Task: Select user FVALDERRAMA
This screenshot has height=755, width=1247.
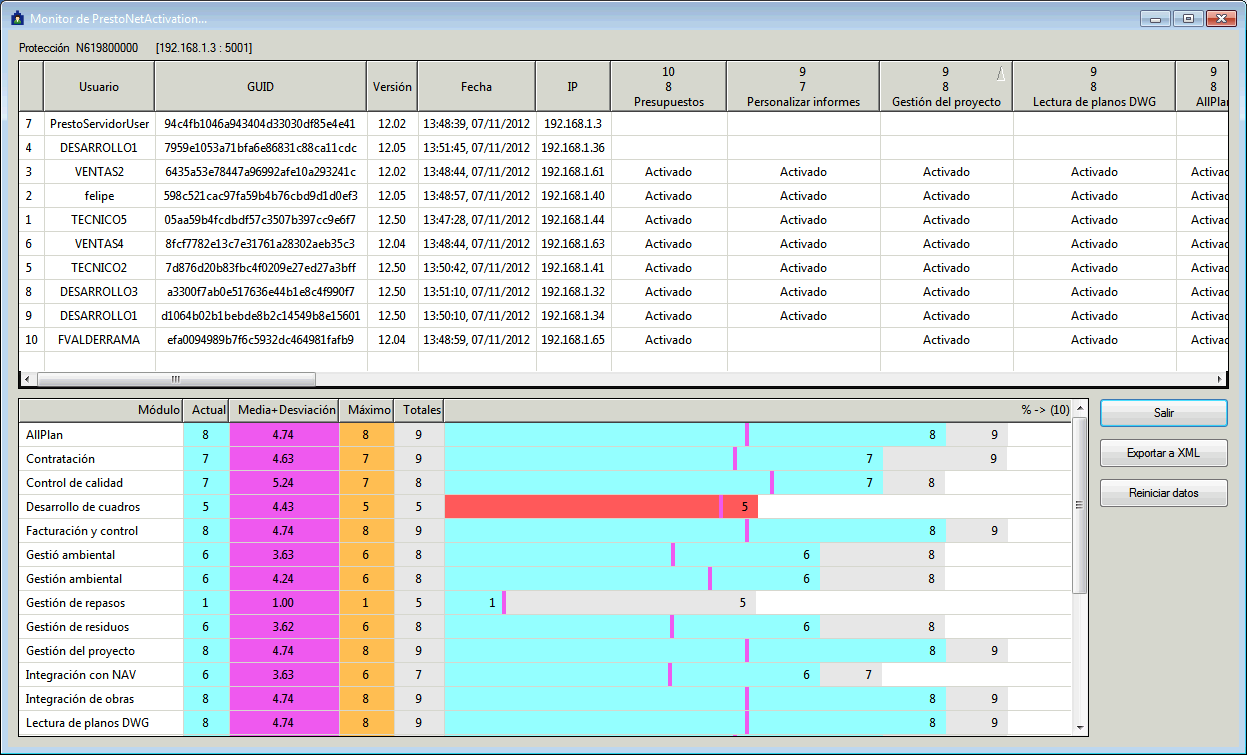Action: pyautogui.click(x=99, y=340)
